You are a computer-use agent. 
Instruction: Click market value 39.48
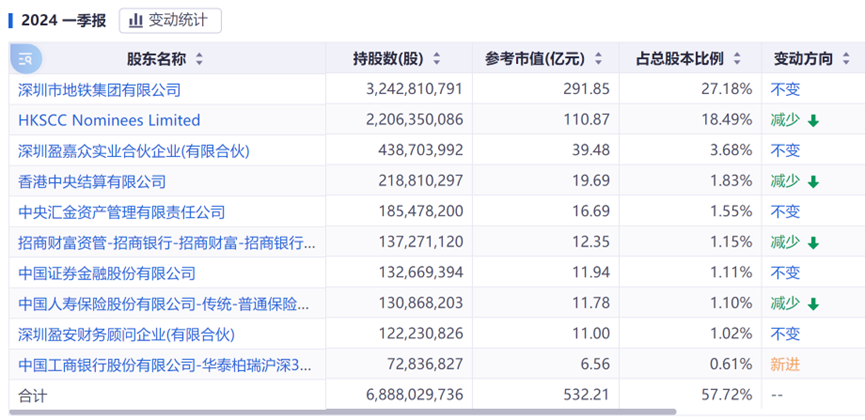tap(591, 151)
